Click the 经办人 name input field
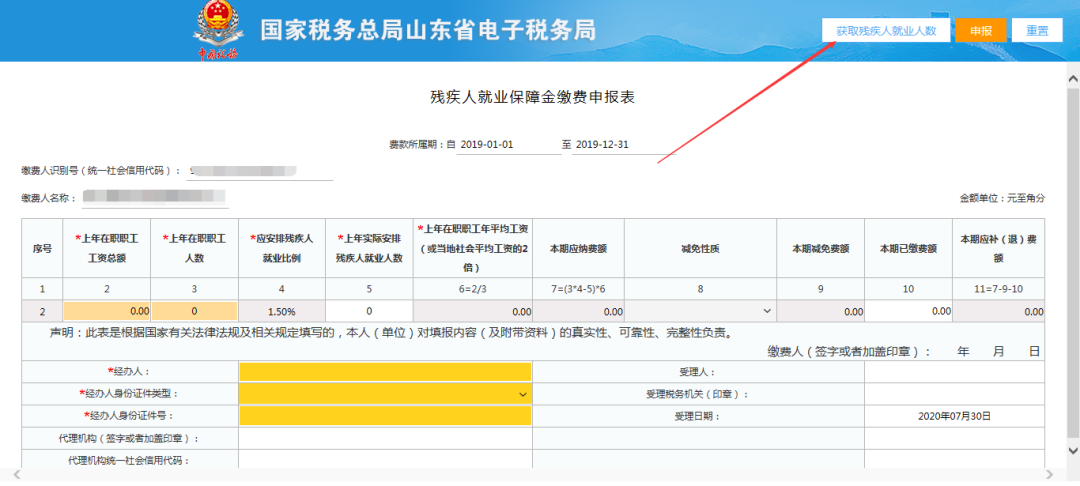The width and height of the screenshot is (1080, 486). (386, 372)
